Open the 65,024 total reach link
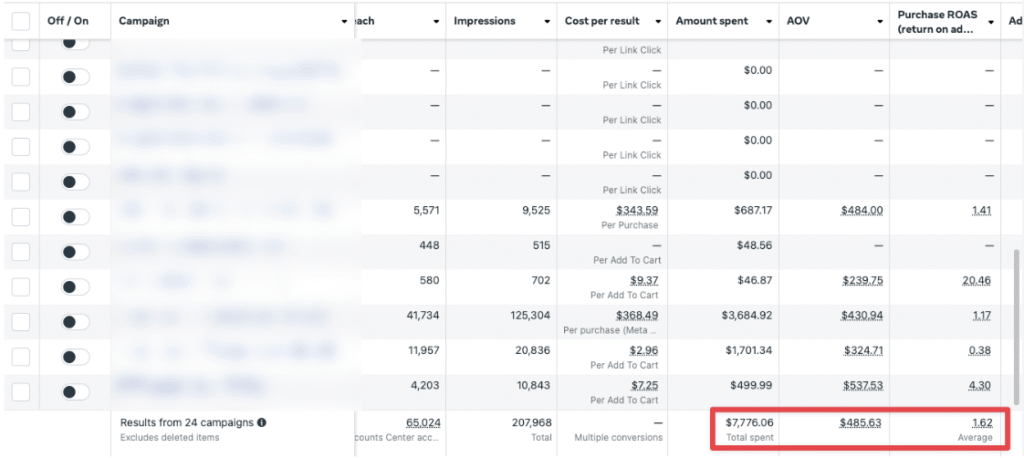This screenshot has height=458, width=1024. coord(423,423)
